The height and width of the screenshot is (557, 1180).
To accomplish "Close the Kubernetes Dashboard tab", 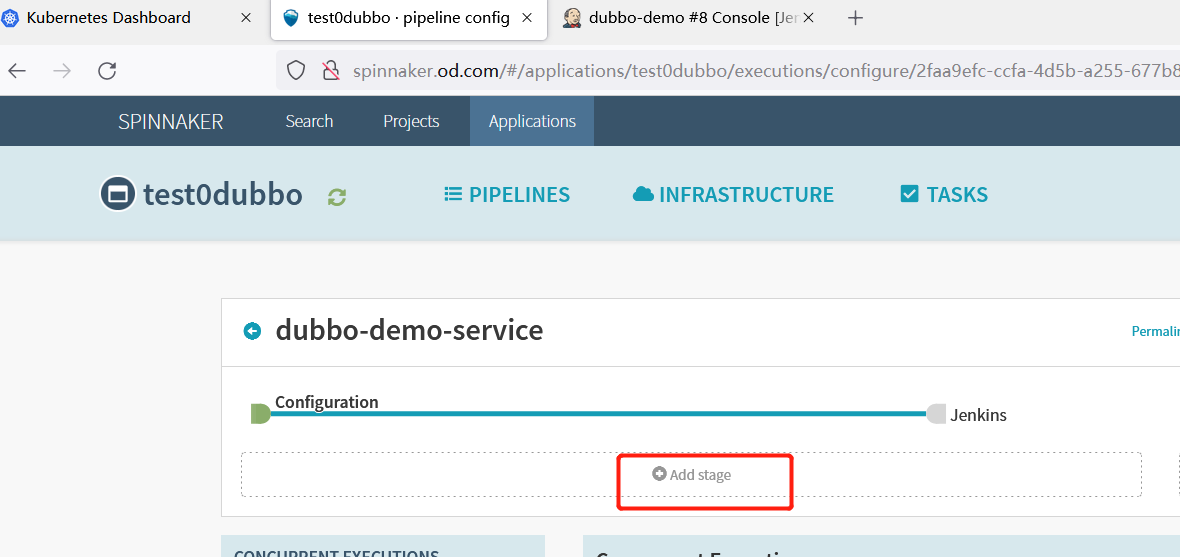I will (245, 18).
